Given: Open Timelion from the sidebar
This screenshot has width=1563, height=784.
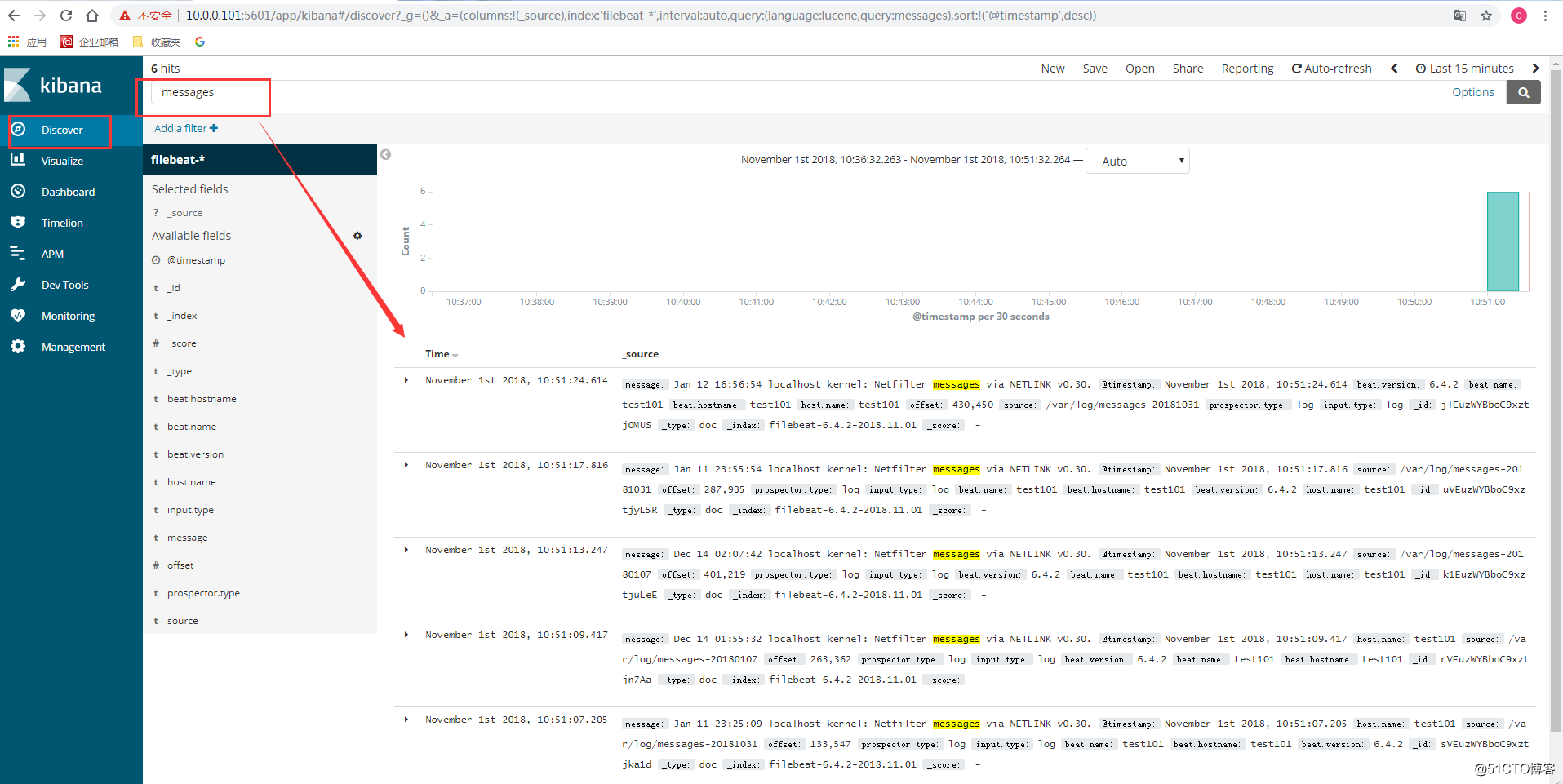Looking at the screenshot, I should pyautogui.click(x=62, y=223).
